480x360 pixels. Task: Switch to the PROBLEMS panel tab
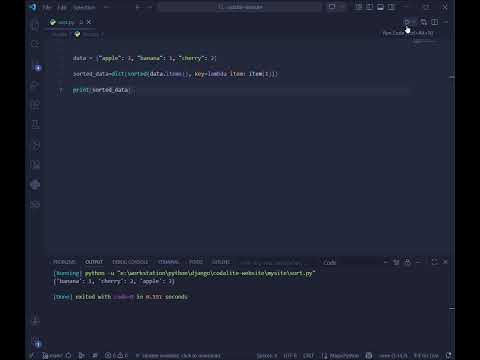pos(64,262)
